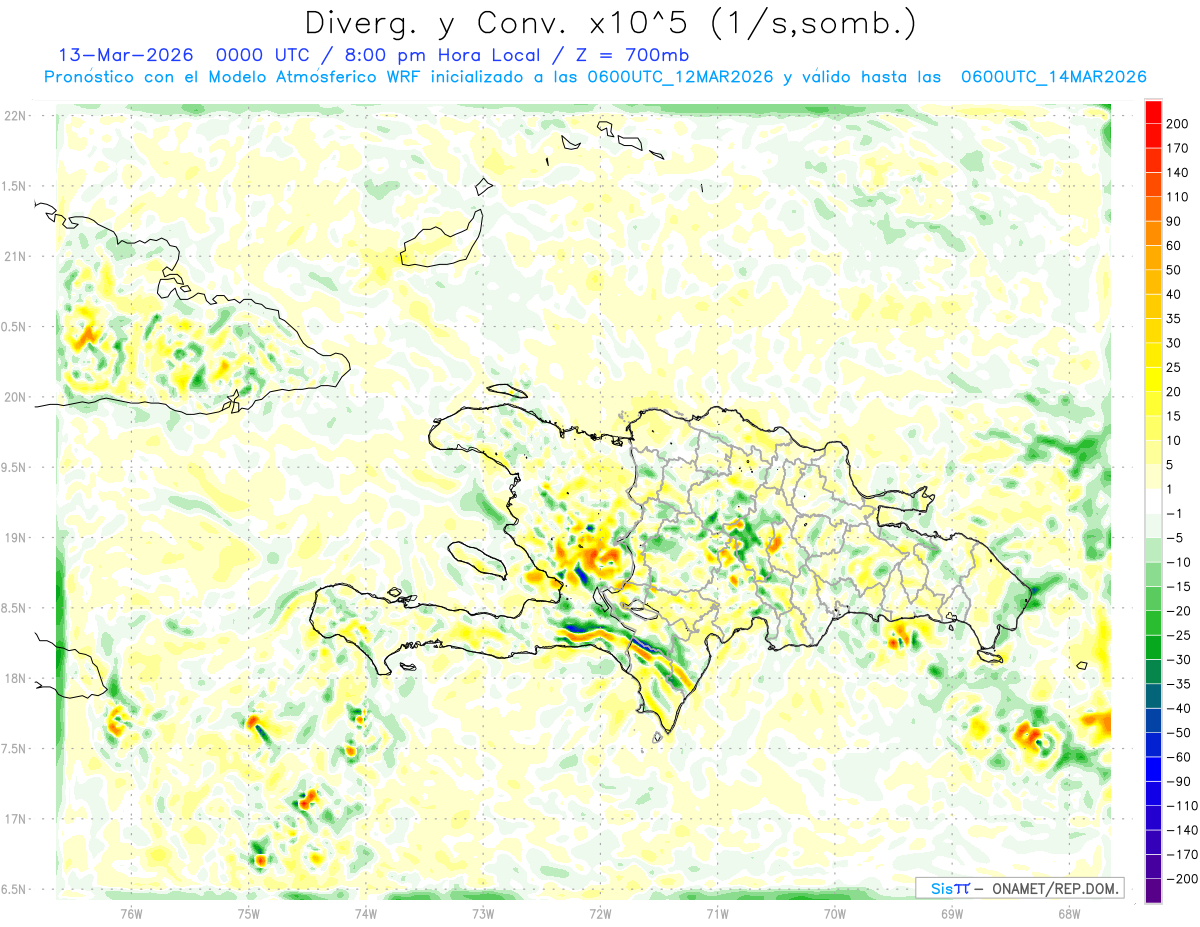Click the 22N latitude label
This screenshot has width=1200, height=927.
(14, 116)
